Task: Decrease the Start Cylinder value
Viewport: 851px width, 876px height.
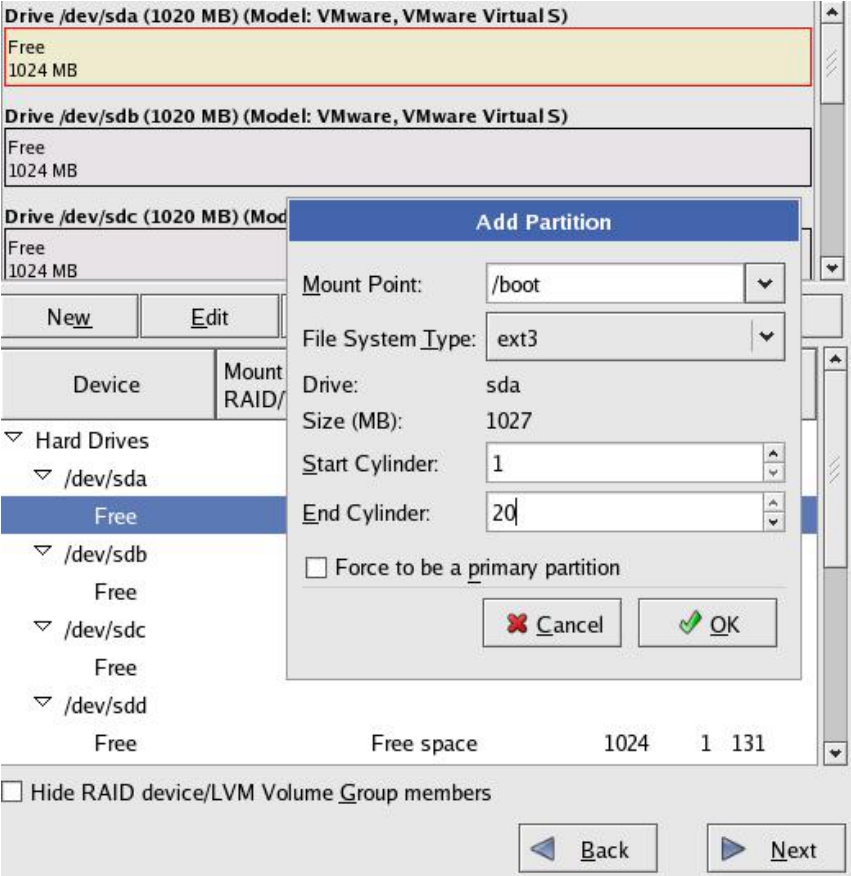Action: (773, 473)
